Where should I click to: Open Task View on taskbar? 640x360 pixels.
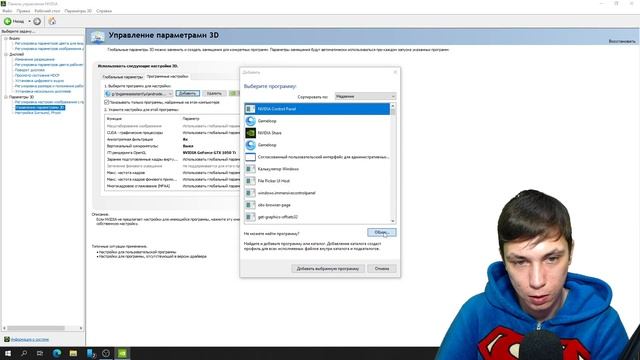40,353
